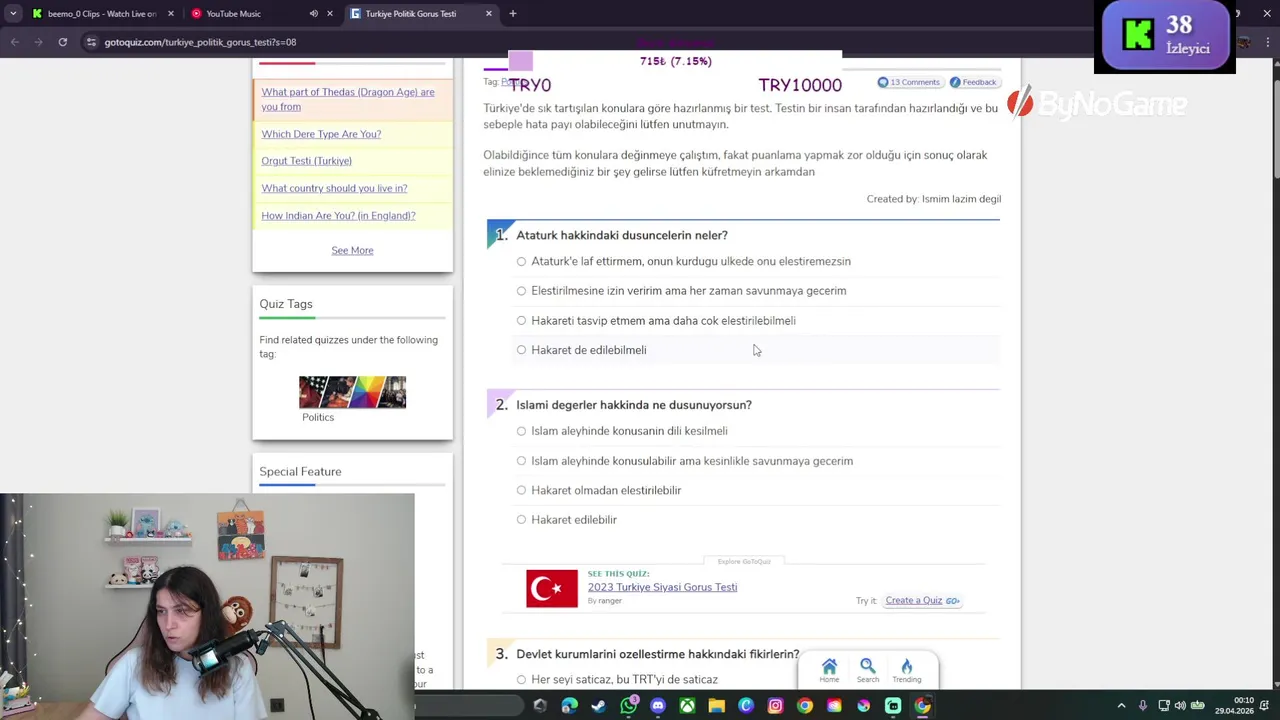1280x720 pixels.
Task: Select 'Islam aleyhinde konusanin dili kesilmeli'
Action: pyautogui.click(x=521, y=431)
